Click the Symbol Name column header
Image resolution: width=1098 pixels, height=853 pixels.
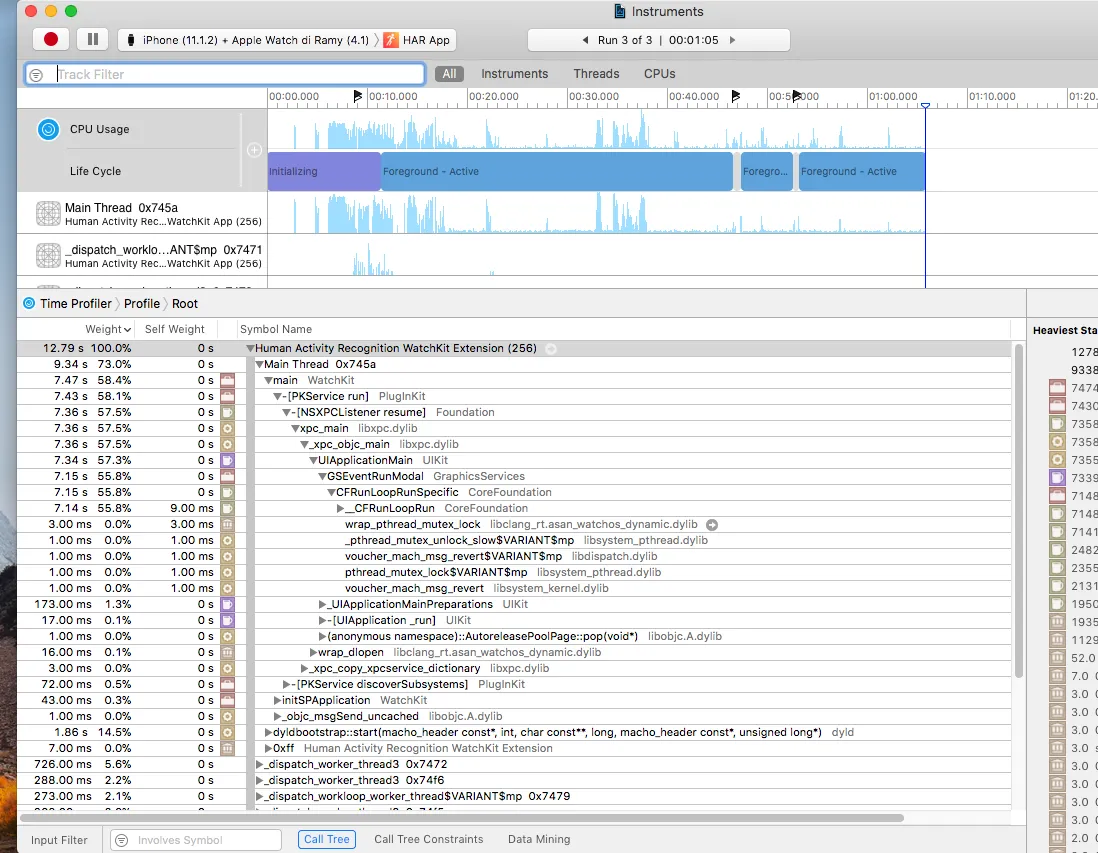(276, 329)
